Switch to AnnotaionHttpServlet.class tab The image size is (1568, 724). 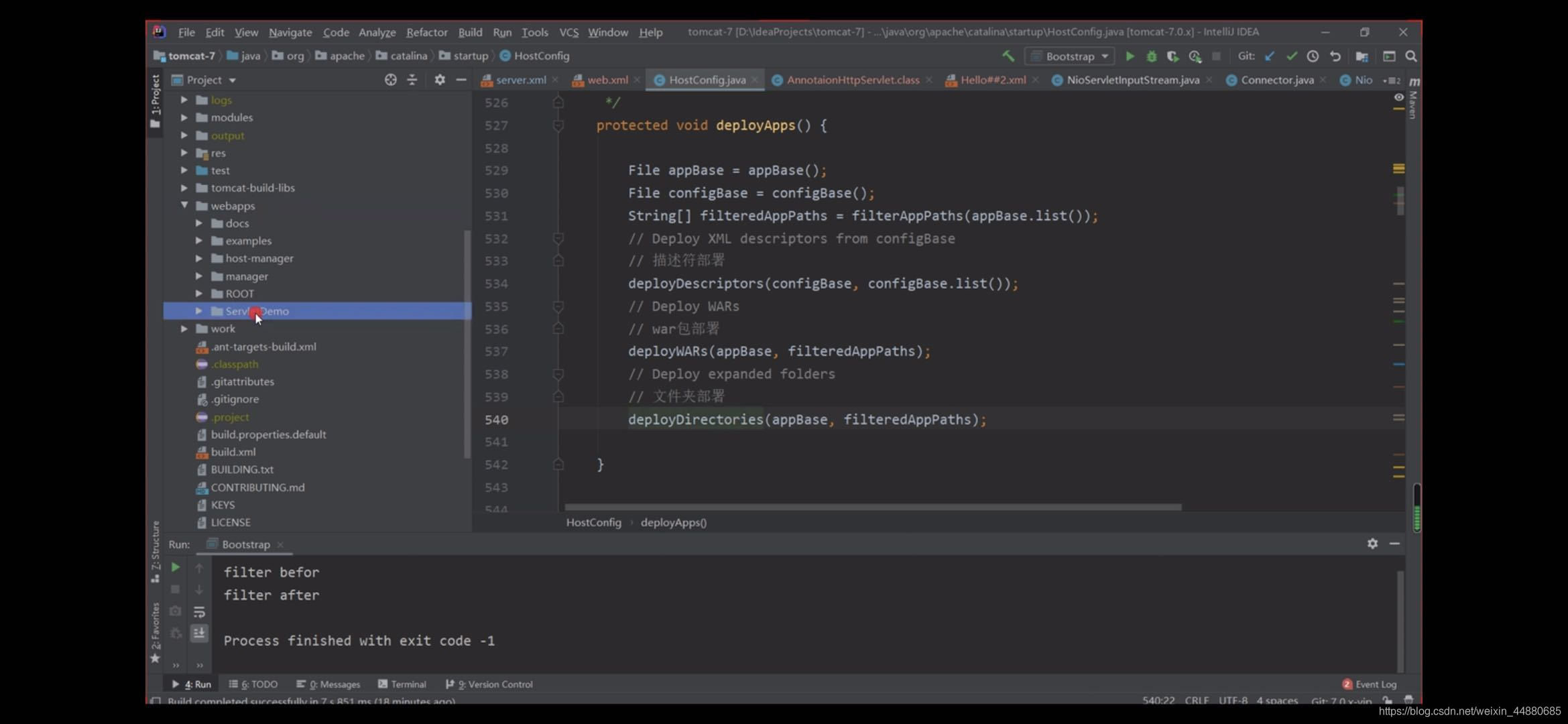pos(853,80)
